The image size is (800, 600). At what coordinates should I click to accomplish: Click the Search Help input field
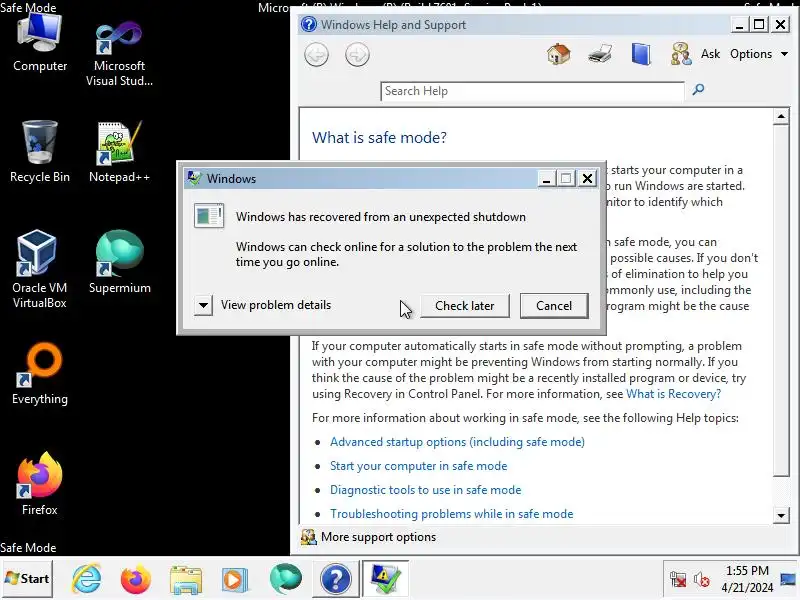coord(532,91)
